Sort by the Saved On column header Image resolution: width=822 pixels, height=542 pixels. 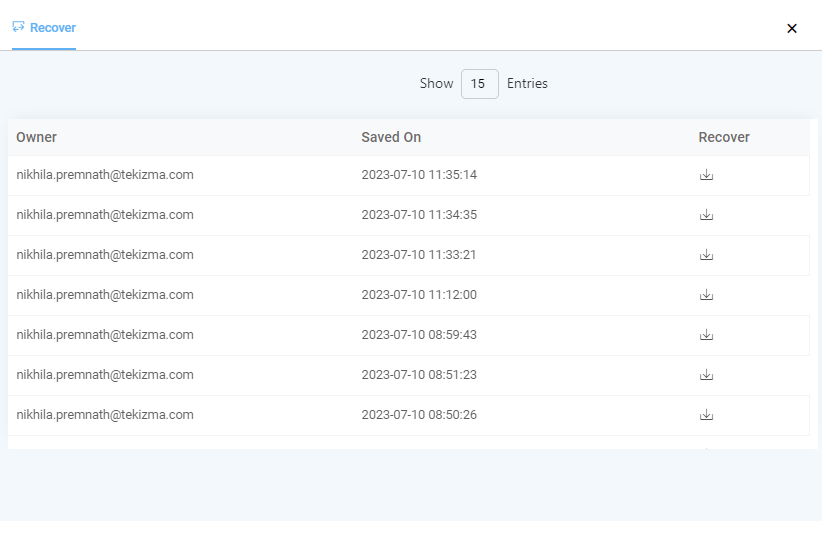tap(391, 137)
